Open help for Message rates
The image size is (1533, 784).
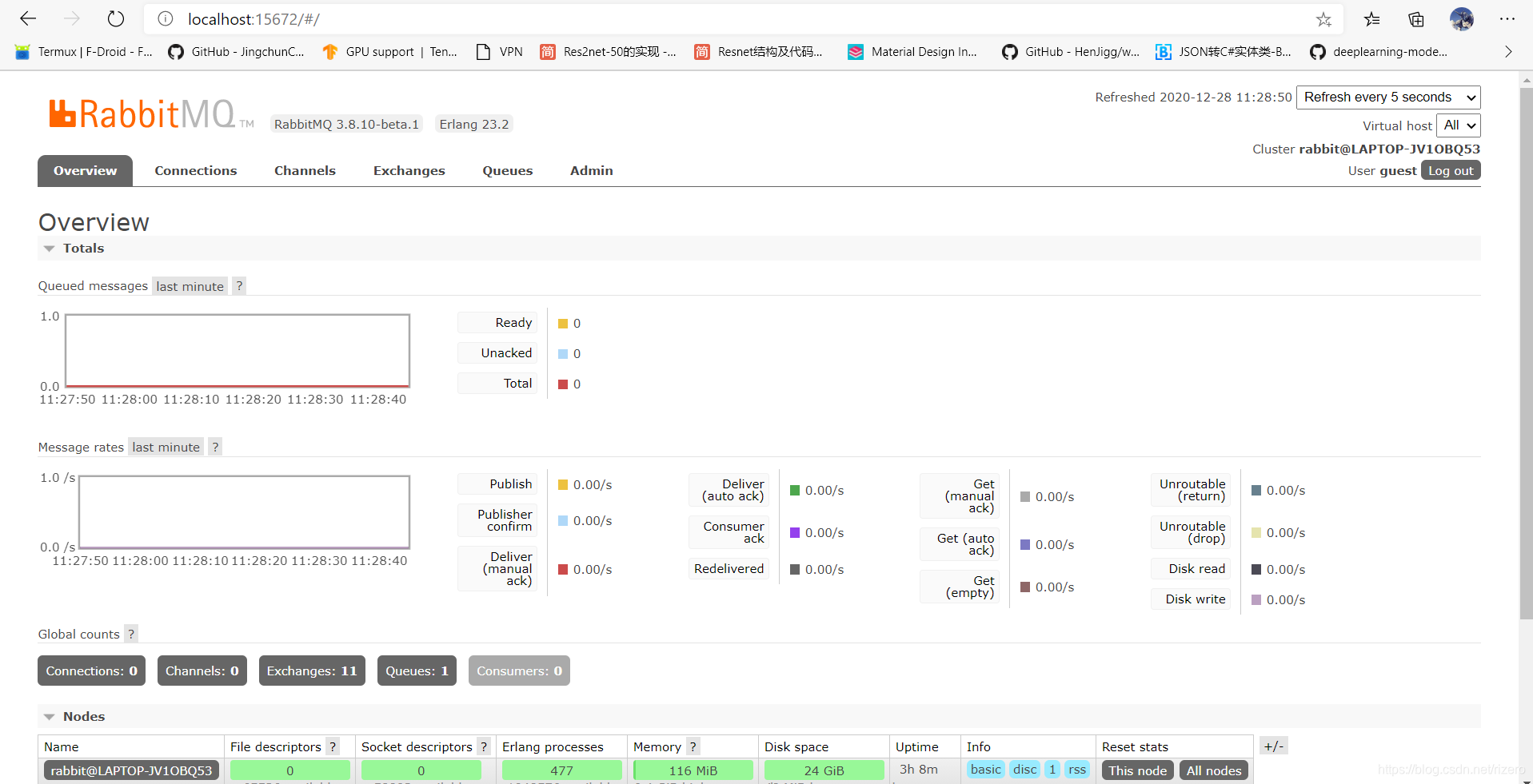coord(215,447)
